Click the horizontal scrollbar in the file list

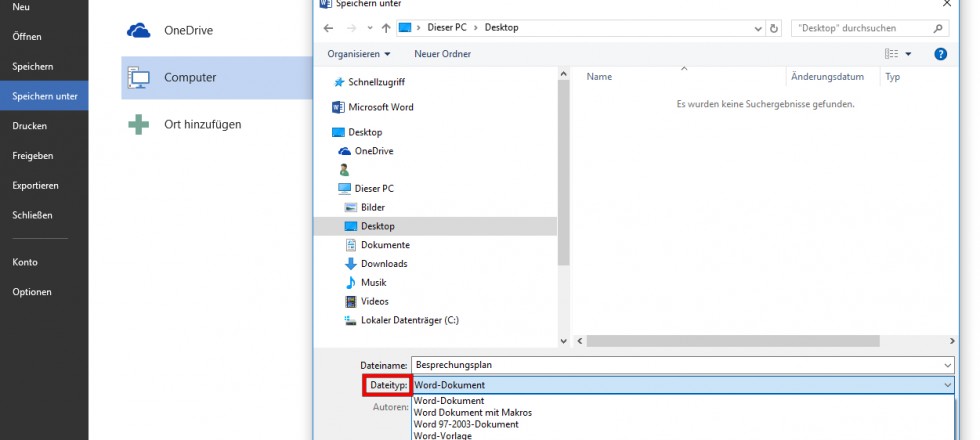coord(732,341)
